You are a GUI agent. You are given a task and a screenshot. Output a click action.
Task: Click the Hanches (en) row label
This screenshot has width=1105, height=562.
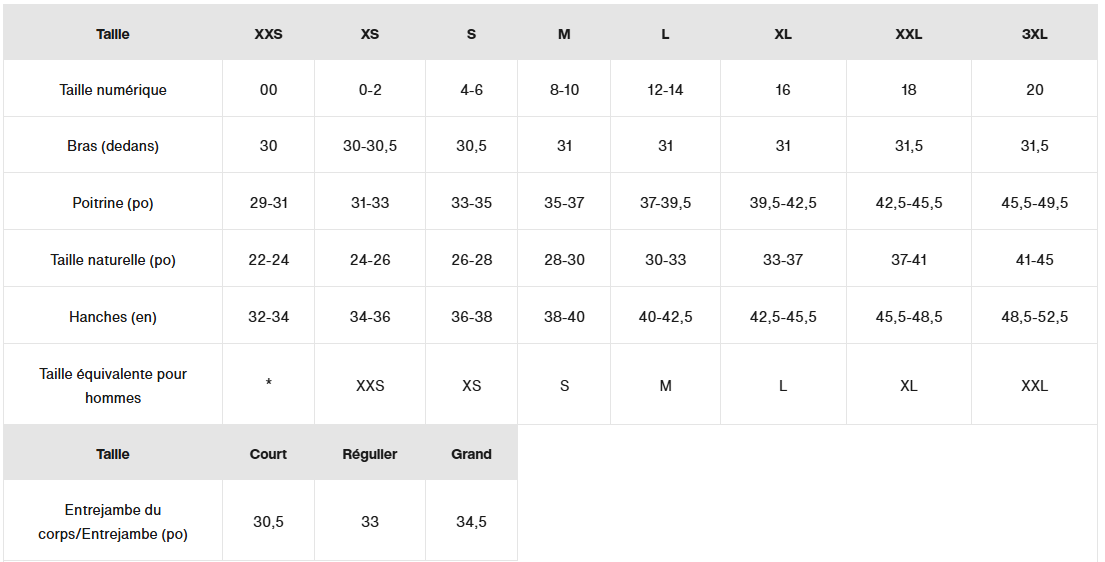113,317
